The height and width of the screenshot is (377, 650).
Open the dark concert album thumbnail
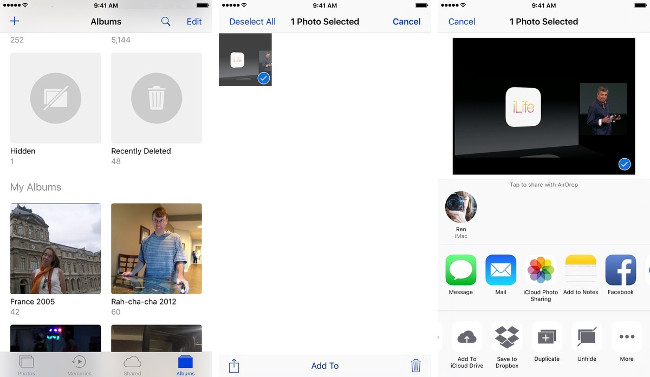click(x=56, y=338)
